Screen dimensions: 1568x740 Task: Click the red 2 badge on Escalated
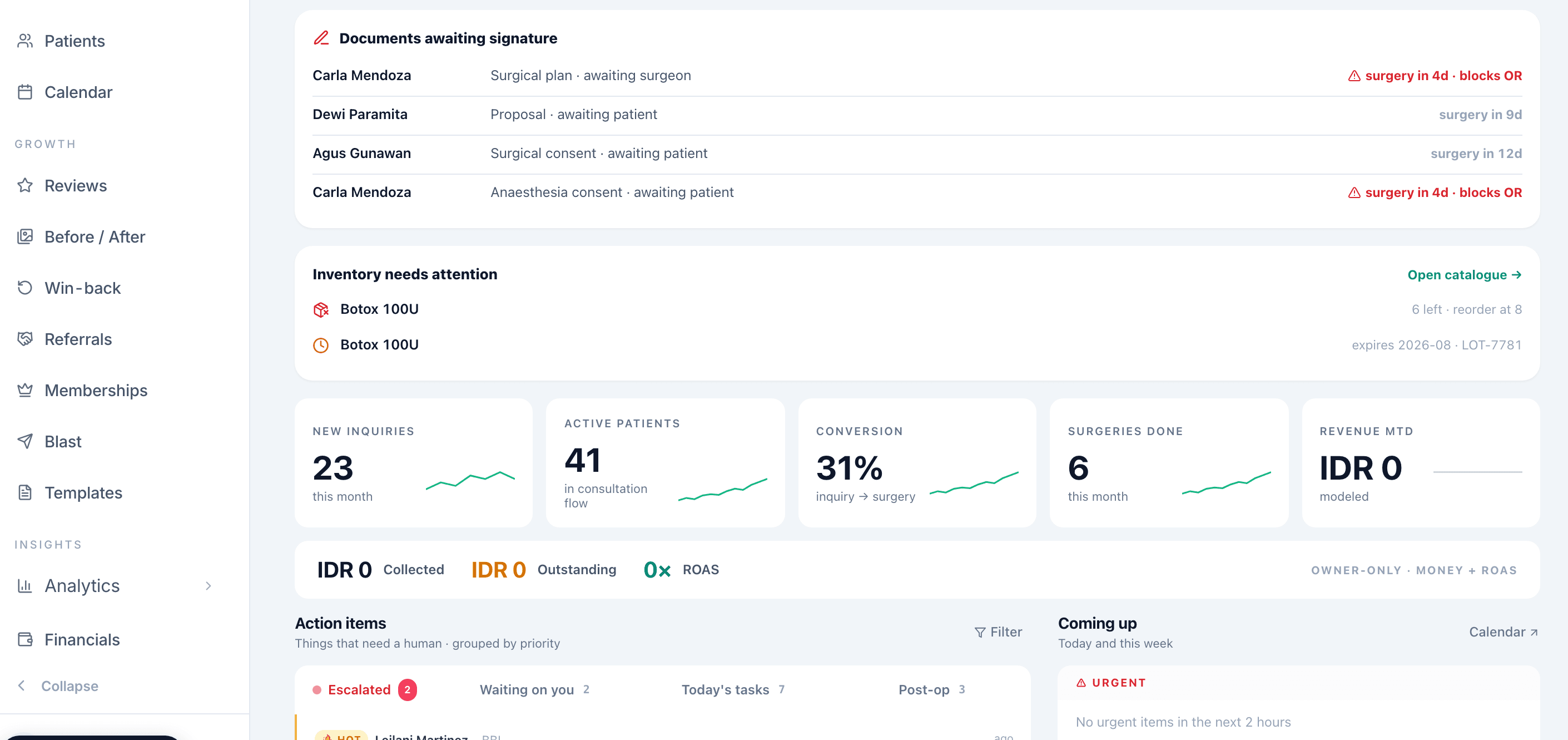tap(407, 689)
